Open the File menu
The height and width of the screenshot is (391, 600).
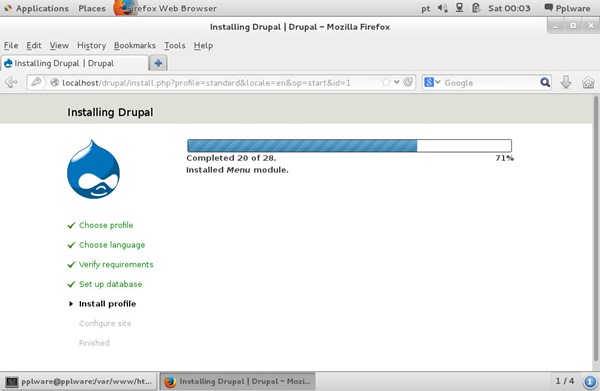[x=11, y=46]
